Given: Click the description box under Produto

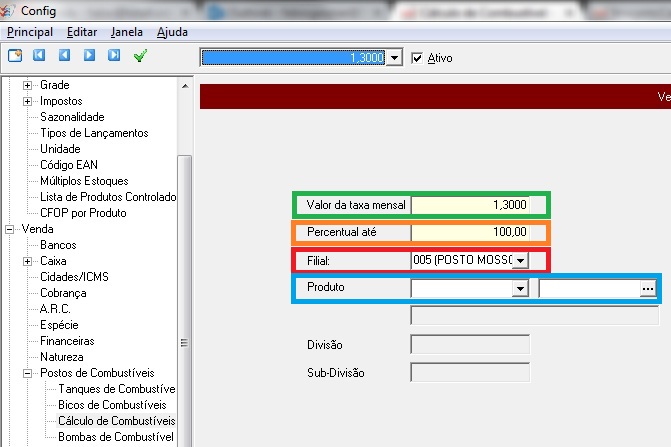Looking at the screenshot, I should pyautogui.click(x=534, y=316).
